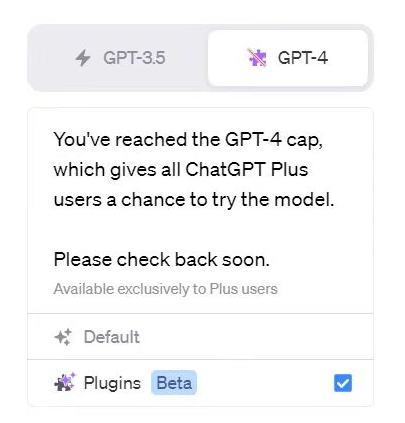Click the 'users a chance to try the model' line

(194, 200)
